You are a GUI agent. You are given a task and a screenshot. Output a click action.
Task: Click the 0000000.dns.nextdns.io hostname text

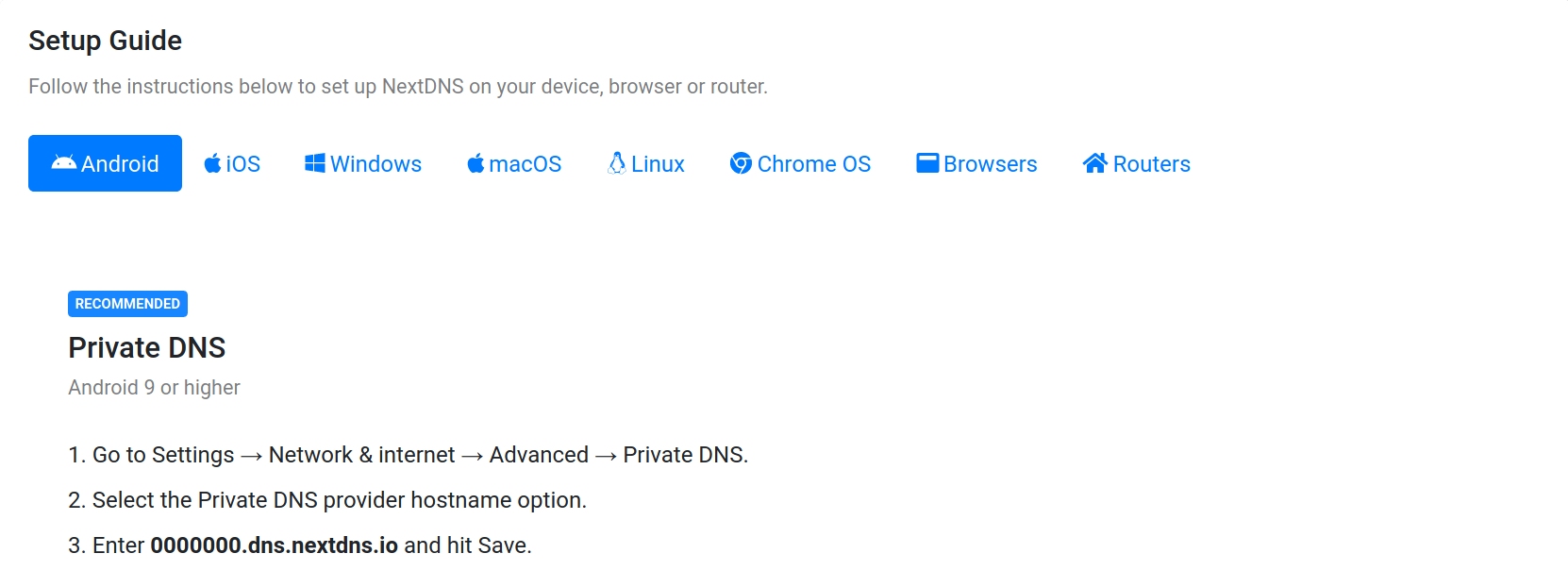coord(275,545)
